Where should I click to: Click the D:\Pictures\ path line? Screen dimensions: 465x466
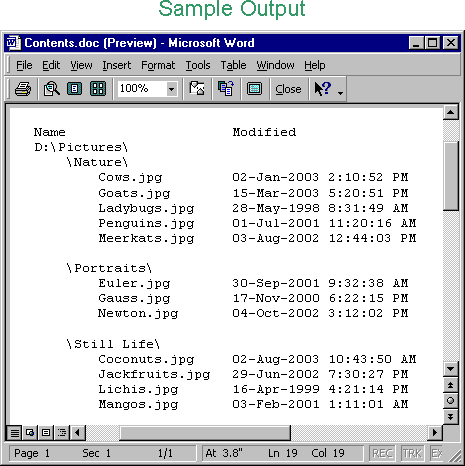81,147
